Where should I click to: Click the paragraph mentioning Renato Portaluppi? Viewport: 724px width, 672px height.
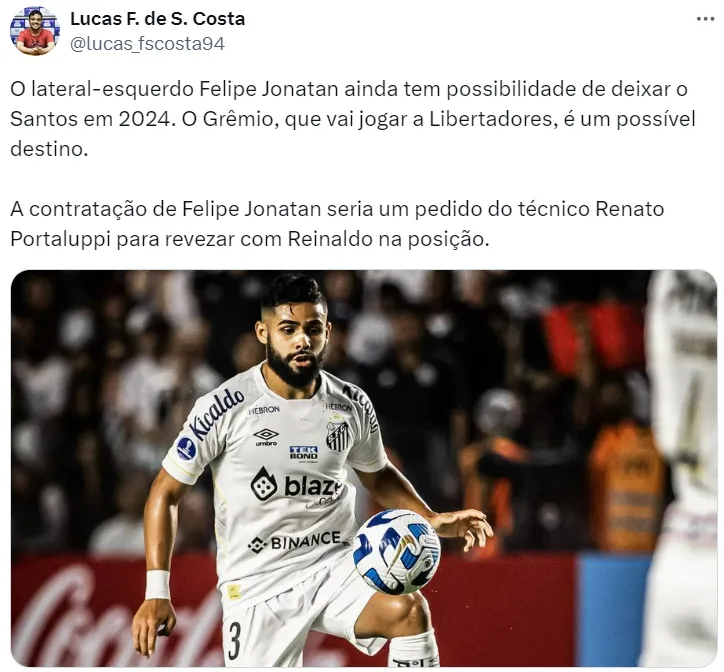(x=337, y=224)
